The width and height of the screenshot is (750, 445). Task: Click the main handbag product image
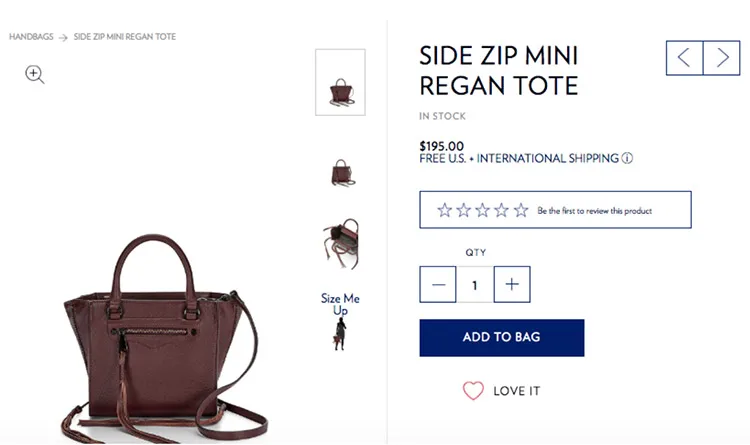point(160,340)
